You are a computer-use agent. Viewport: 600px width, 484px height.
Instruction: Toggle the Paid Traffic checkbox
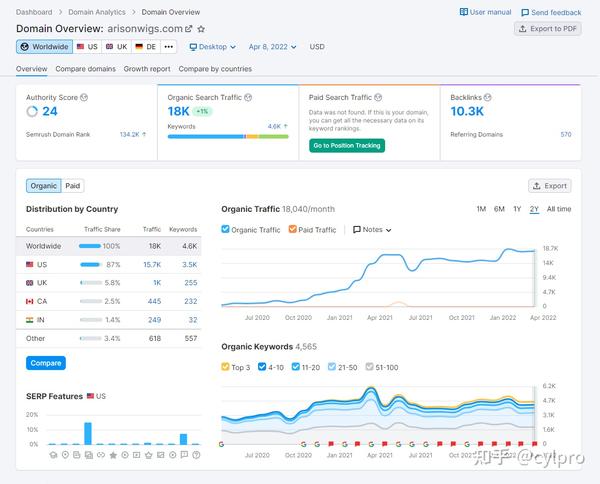tap(292, 229)
